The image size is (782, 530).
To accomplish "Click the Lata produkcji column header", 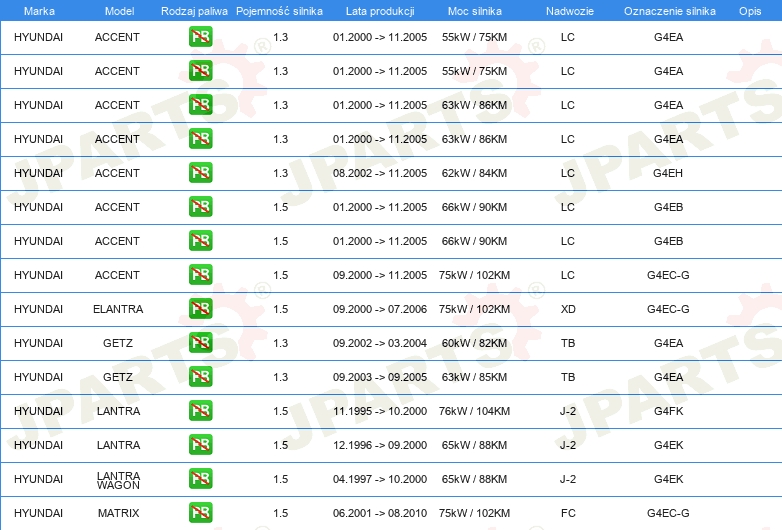I will point(380,11).
